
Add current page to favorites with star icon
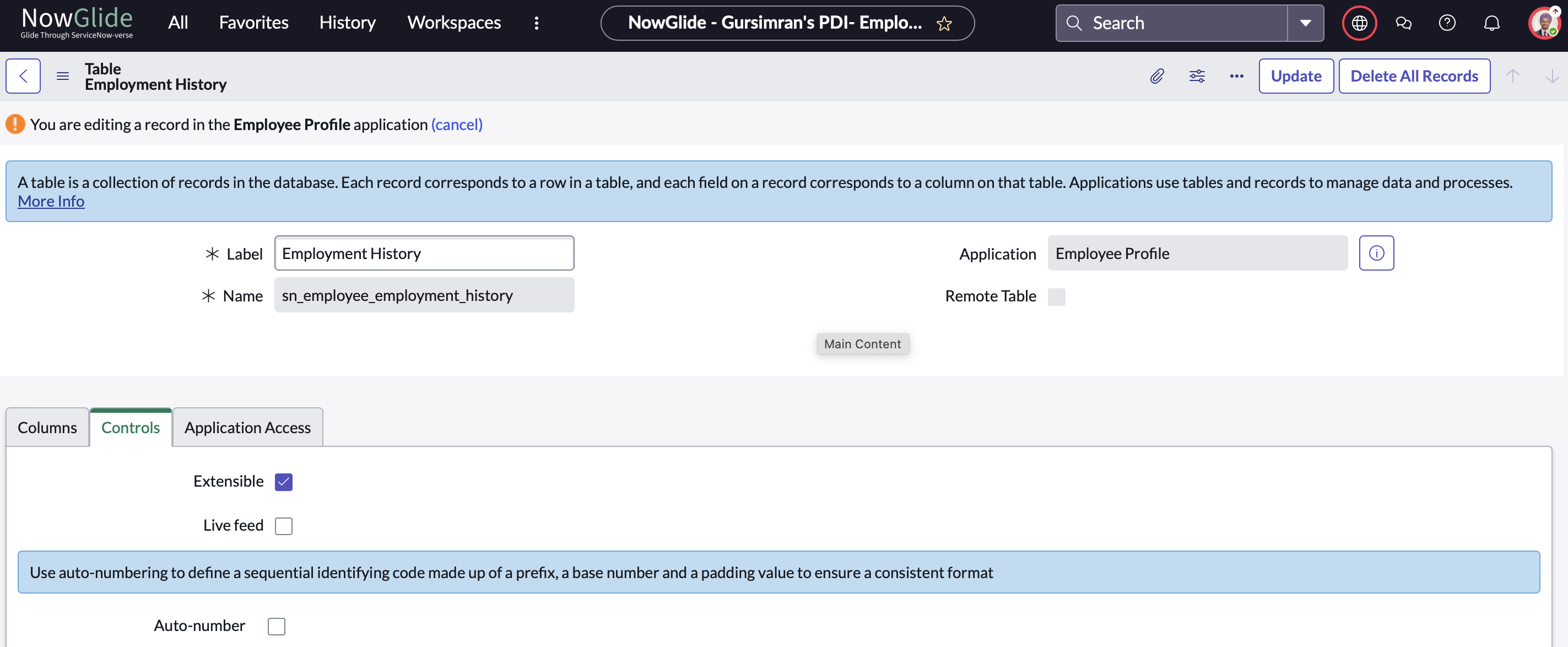coord(944,24)
